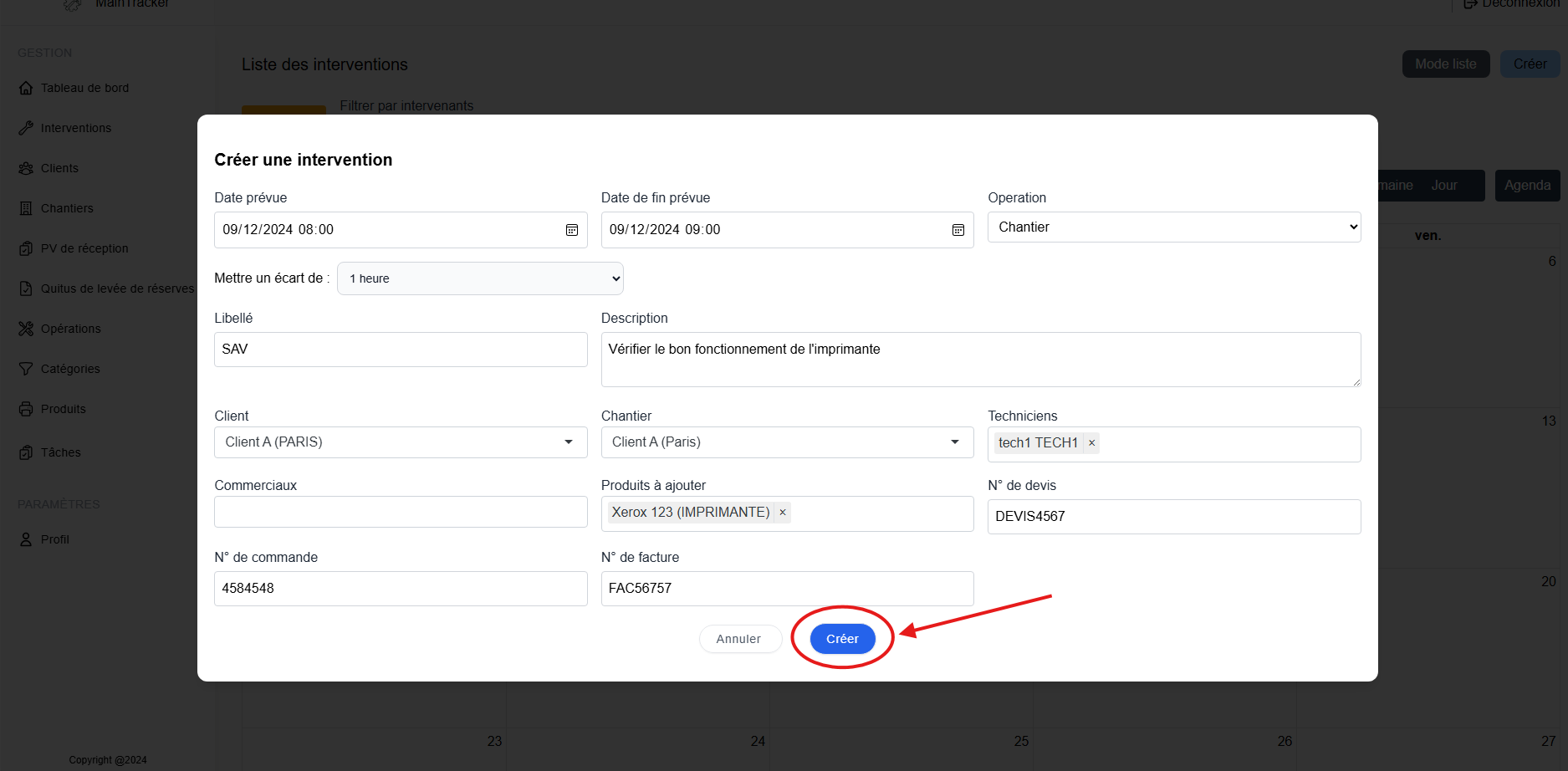The width and height of the screenshot is (1568, 771).
Task: Go to Quitus de levée de réserves
Action: point(117,288)
